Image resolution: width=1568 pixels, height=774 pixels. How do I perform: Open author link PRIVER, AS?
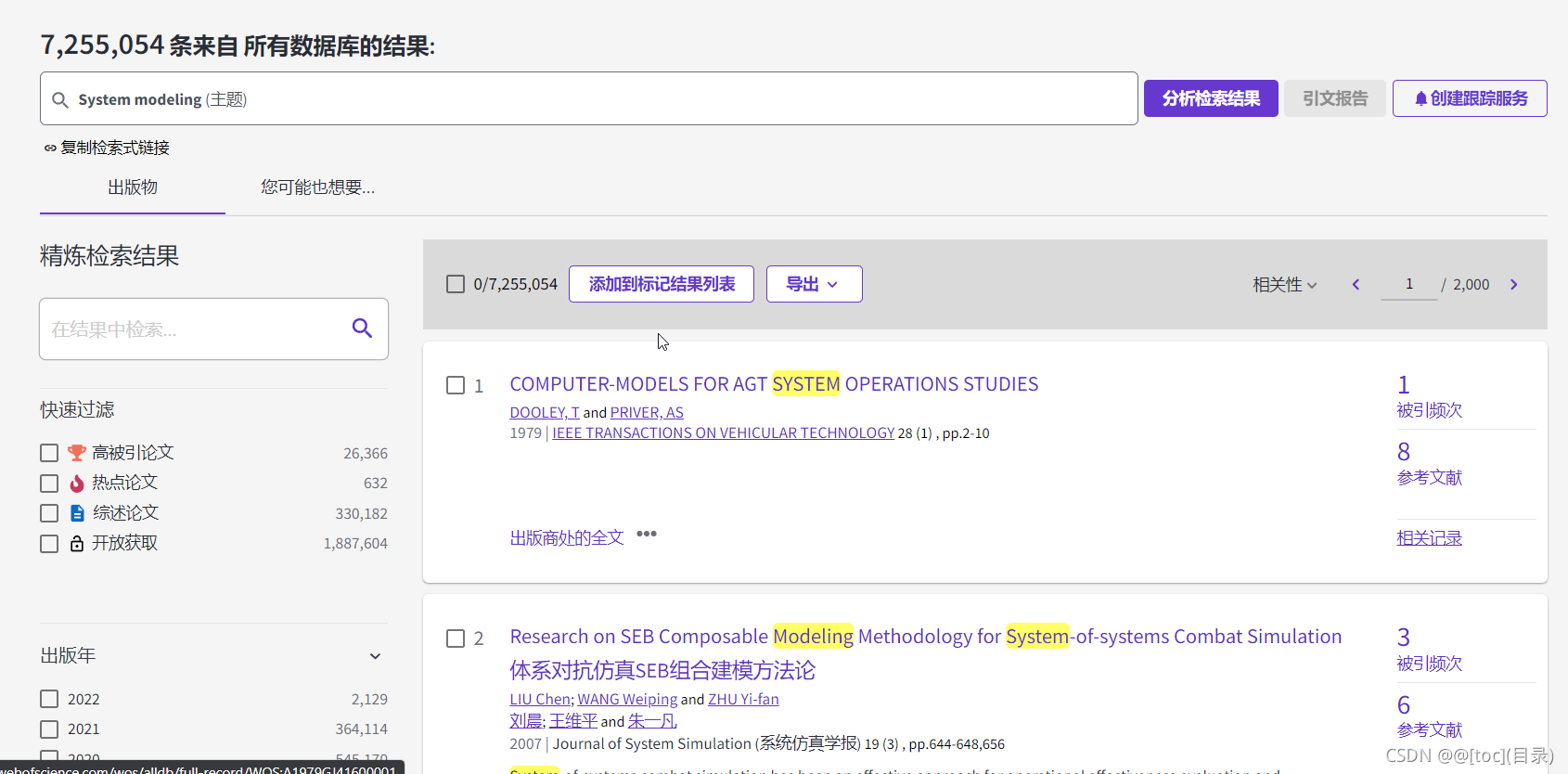(x=647, y=412)
